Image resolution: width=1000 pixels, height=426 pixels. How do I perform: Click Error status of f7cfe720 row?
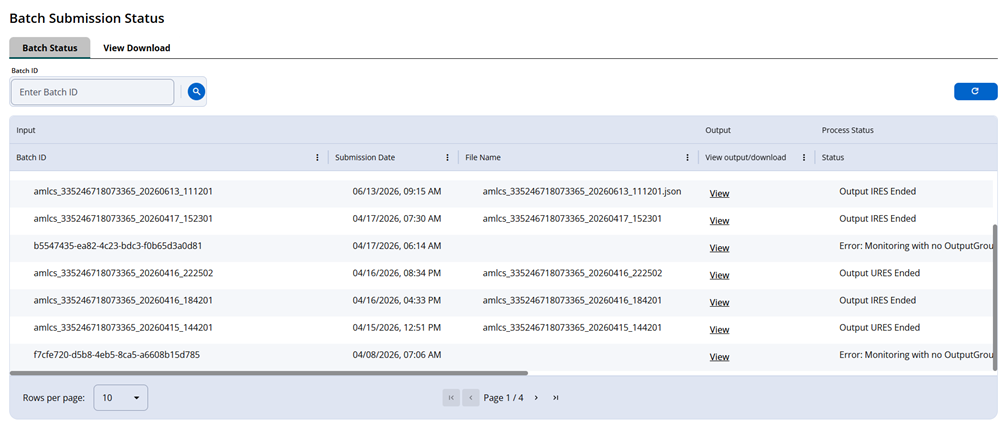pyautogui.click(x=916, y=355)
